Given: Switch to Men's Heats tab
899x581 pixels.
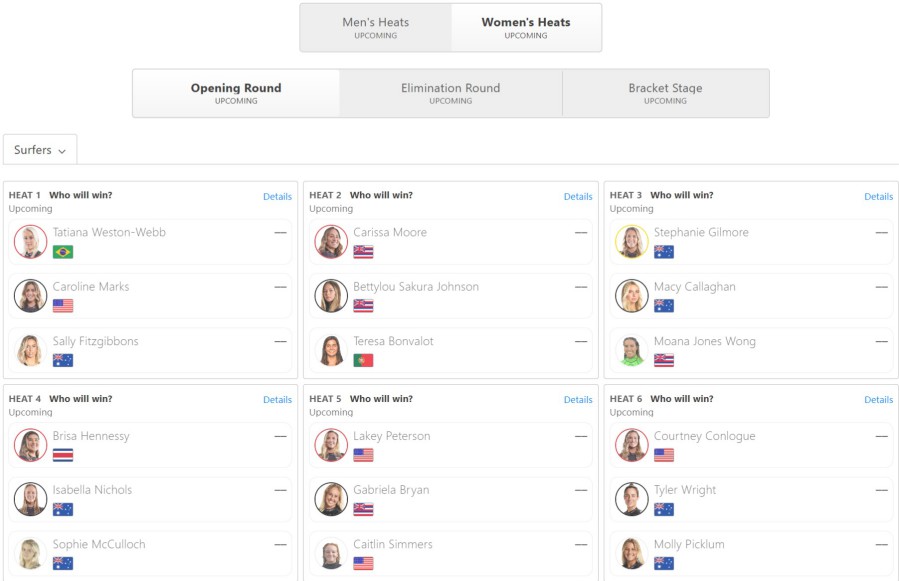Looking at the screenshot, I should [376, 28].
